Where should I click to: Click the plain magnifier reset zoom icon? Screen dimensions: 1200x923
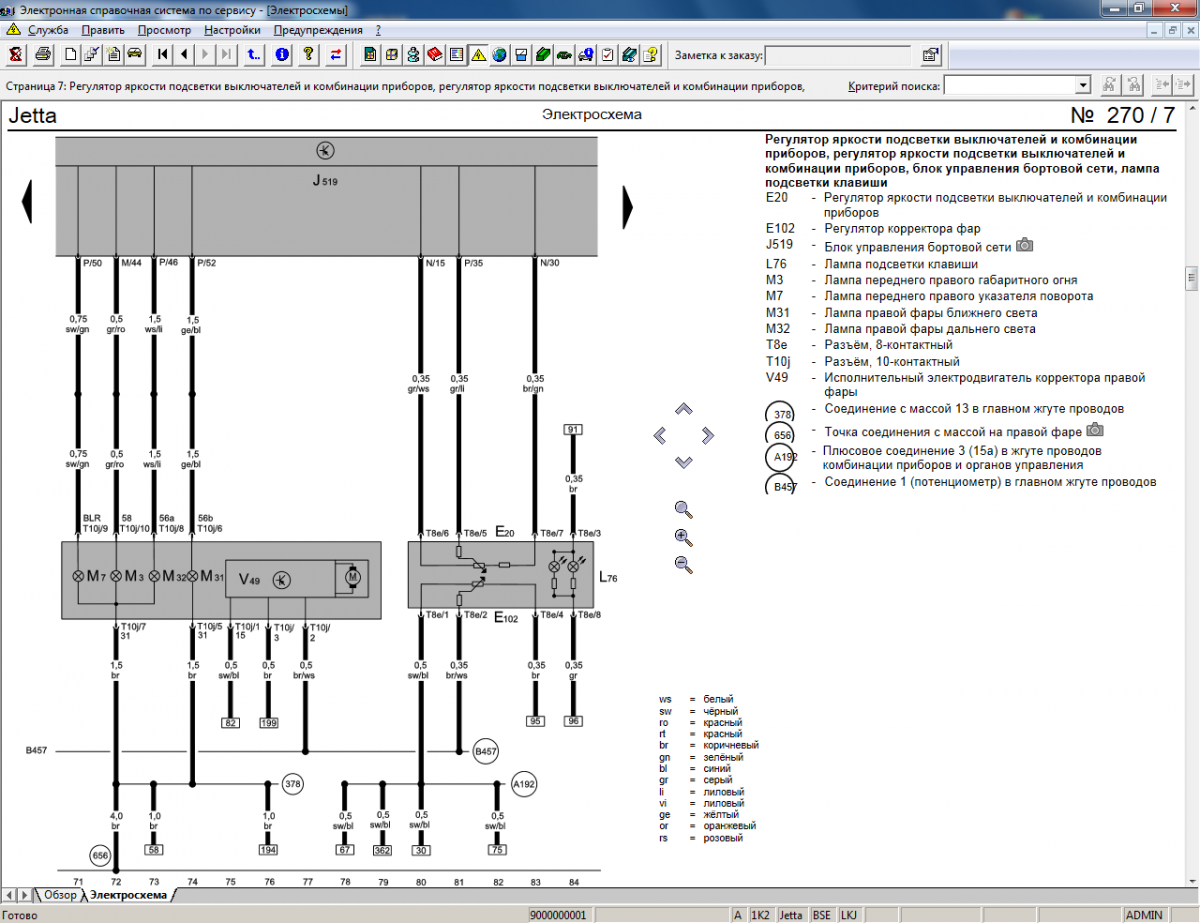684,509
